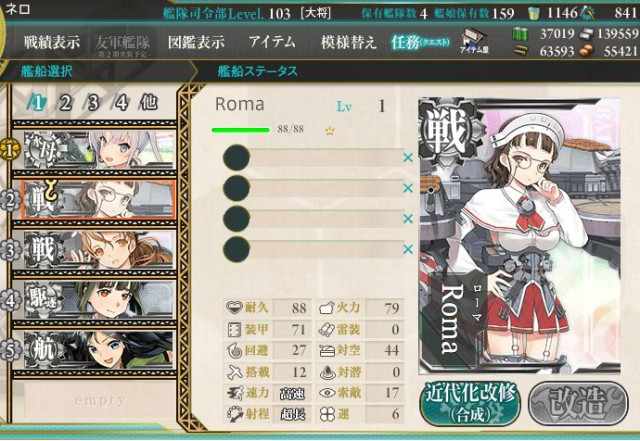Image resolution: width=640 pixels, height=441 pixels.
Task: Open the アイテム屋 shop icon
Action: point(474,41)
